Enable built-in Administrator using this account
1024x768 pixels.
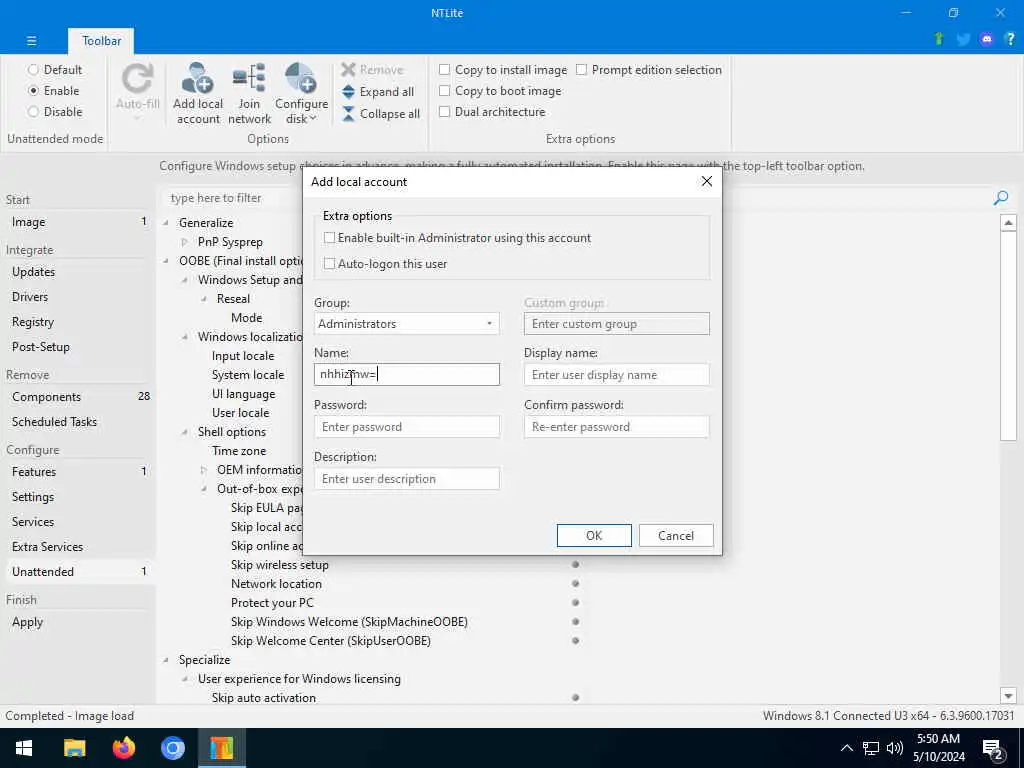[329, 238]
